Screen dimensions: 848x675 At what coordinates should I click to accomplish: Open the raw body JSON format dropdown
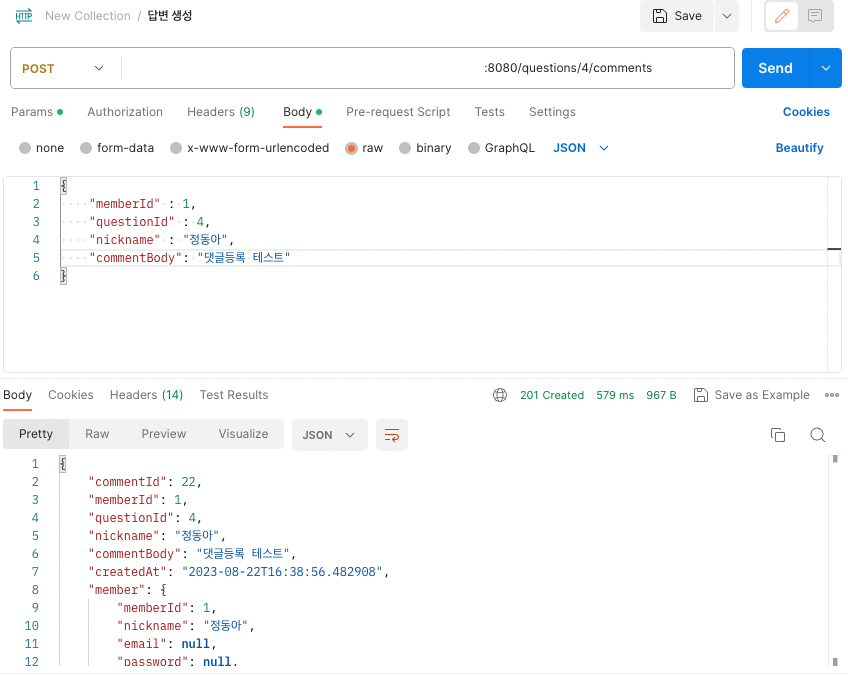tap(581, 148)
